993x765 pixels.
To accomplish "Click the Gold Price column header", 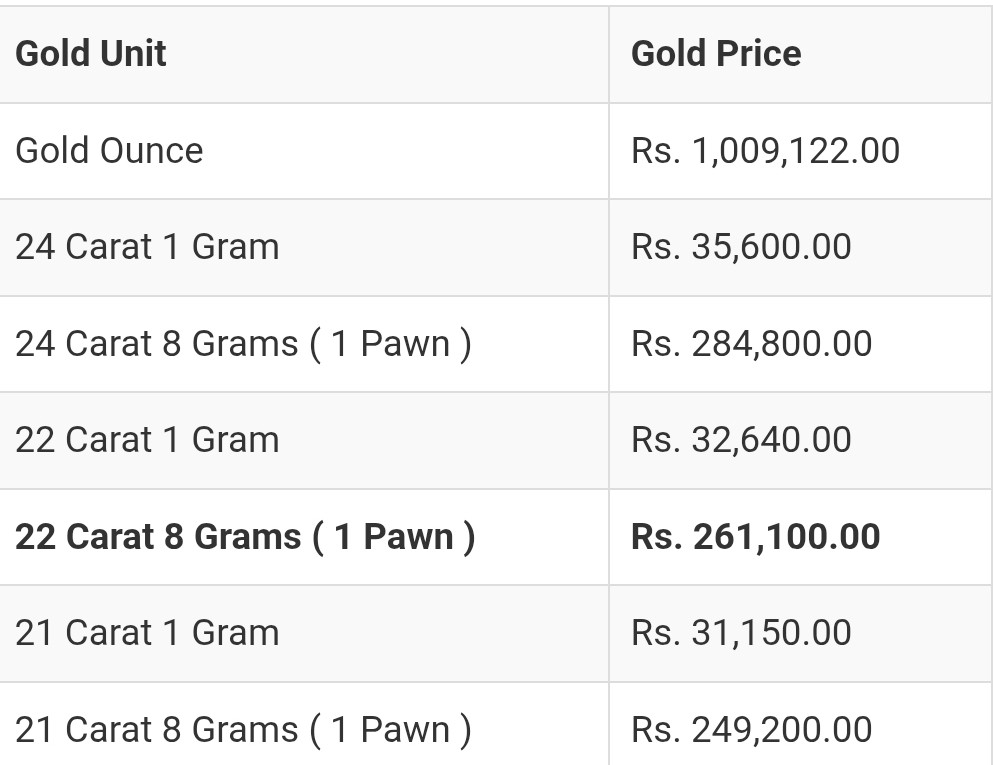I will point(716,53).
